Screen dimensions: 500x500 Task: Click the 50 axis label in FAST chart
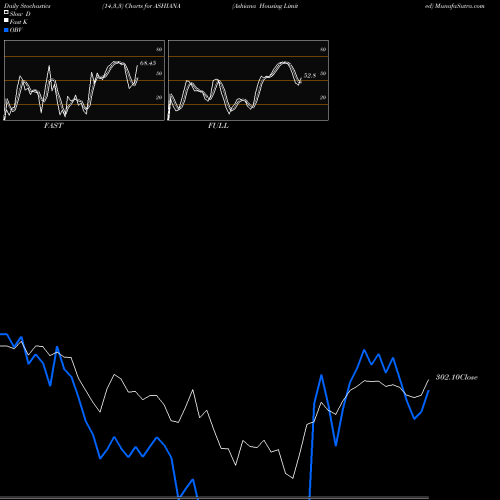pos(159,73)
